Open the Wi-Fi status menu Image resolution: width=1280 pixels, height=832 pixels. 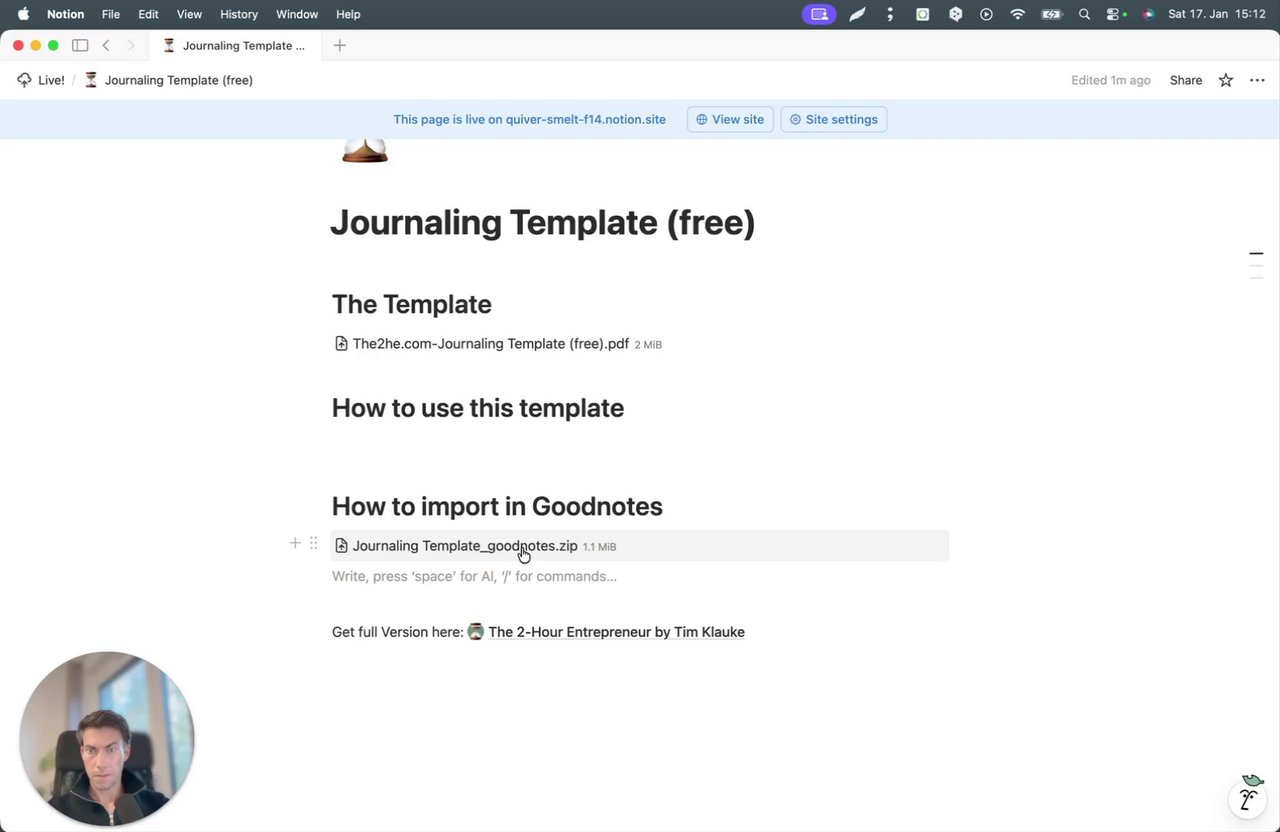pos(1018,14)
